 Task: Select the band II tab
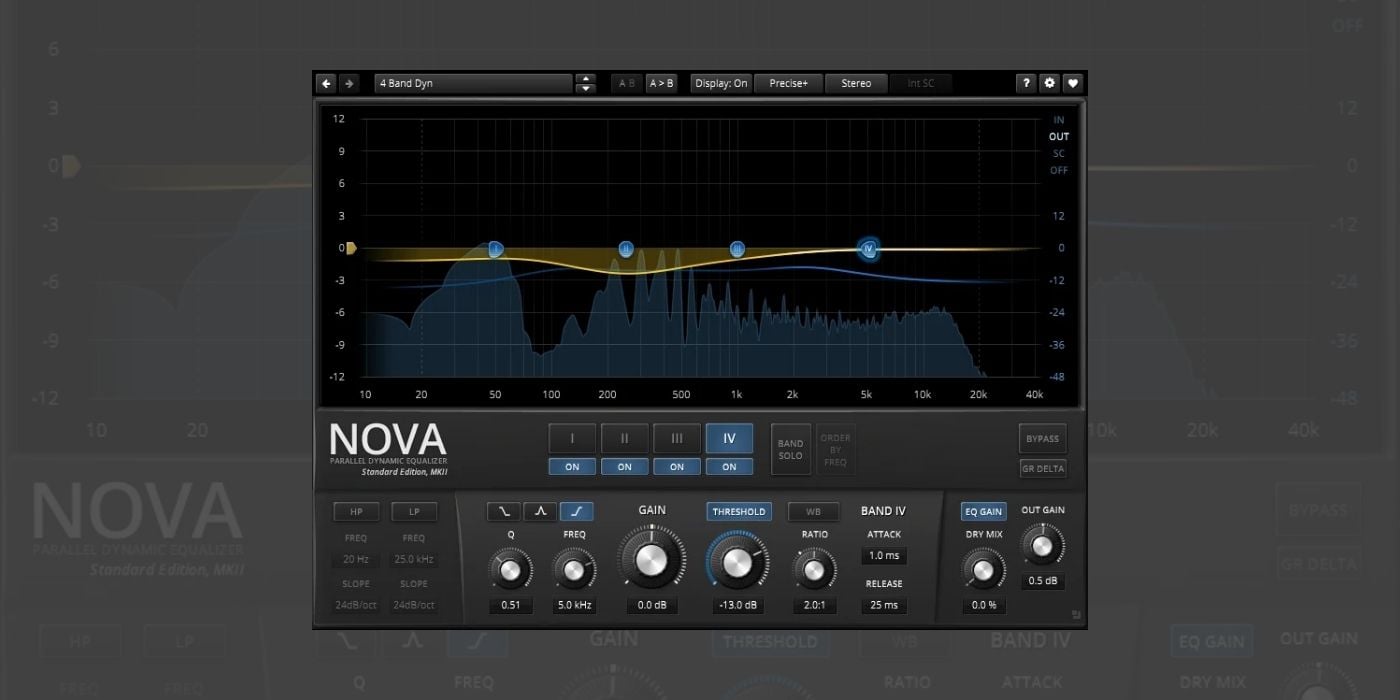(625, 438)
